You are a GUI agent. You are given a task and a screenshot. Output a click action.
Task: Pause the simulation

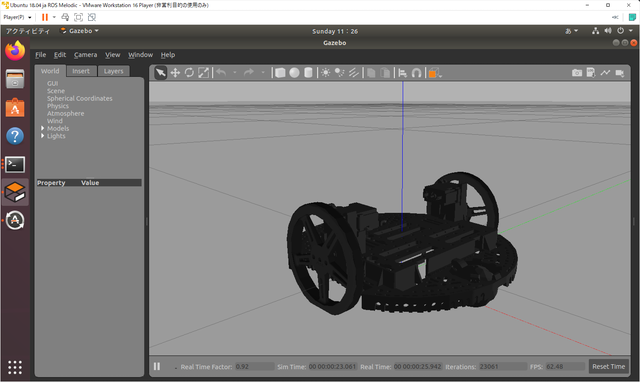[x=157, y=366]
